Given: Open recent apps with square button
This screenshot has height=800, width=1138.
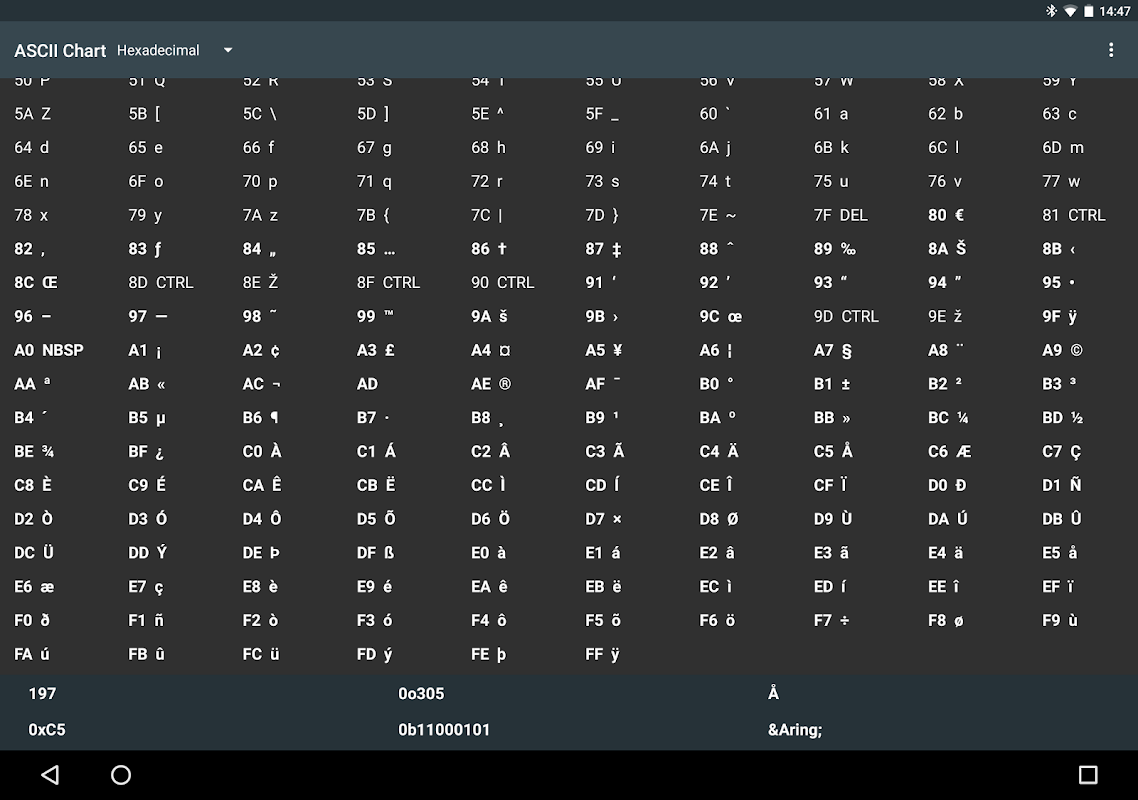Looking at the screenshot, I should [x=1087, y=775].
